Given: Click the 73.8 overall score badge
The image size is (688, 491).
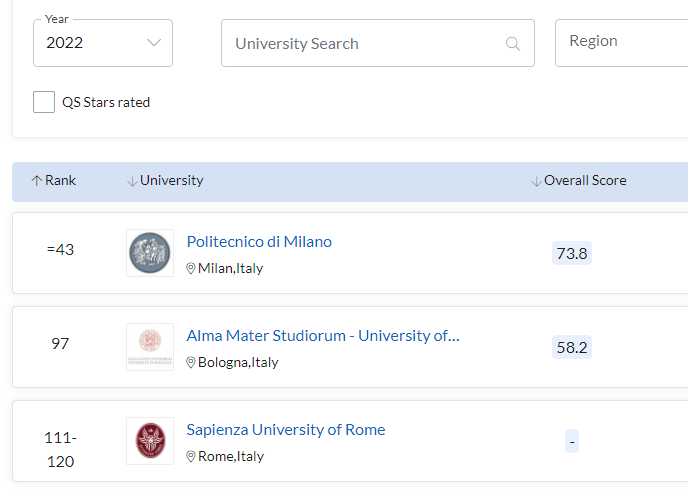Looking at the screenshot, I should tap(572, 254).
